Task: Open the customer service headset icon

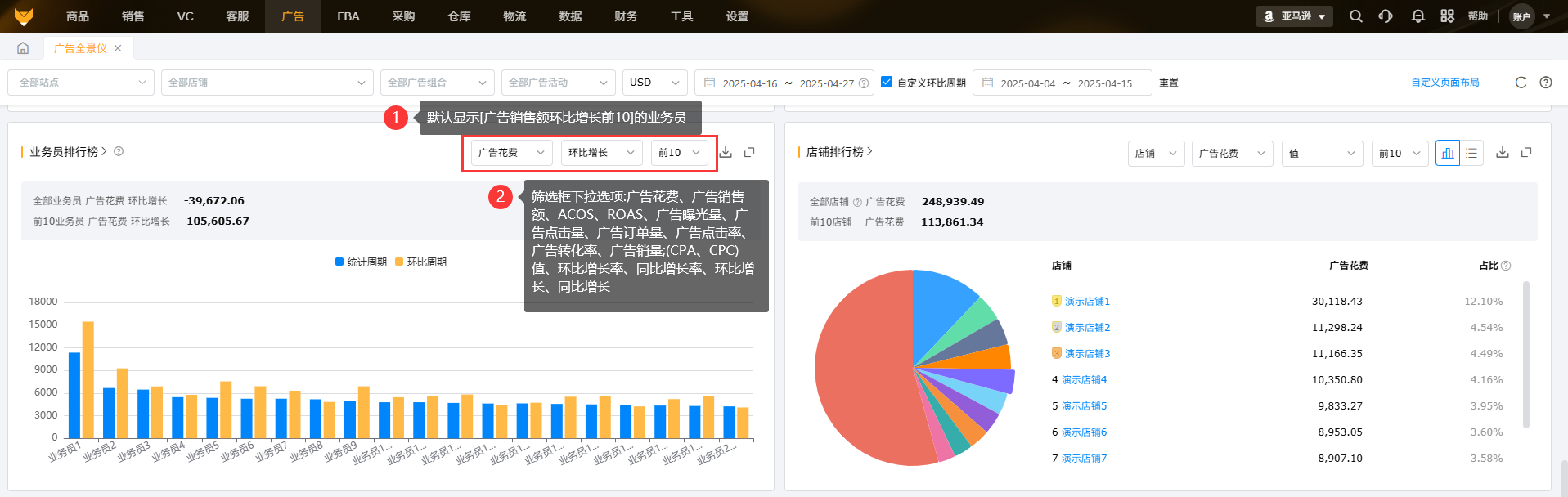Action: tap(1386, 16)
